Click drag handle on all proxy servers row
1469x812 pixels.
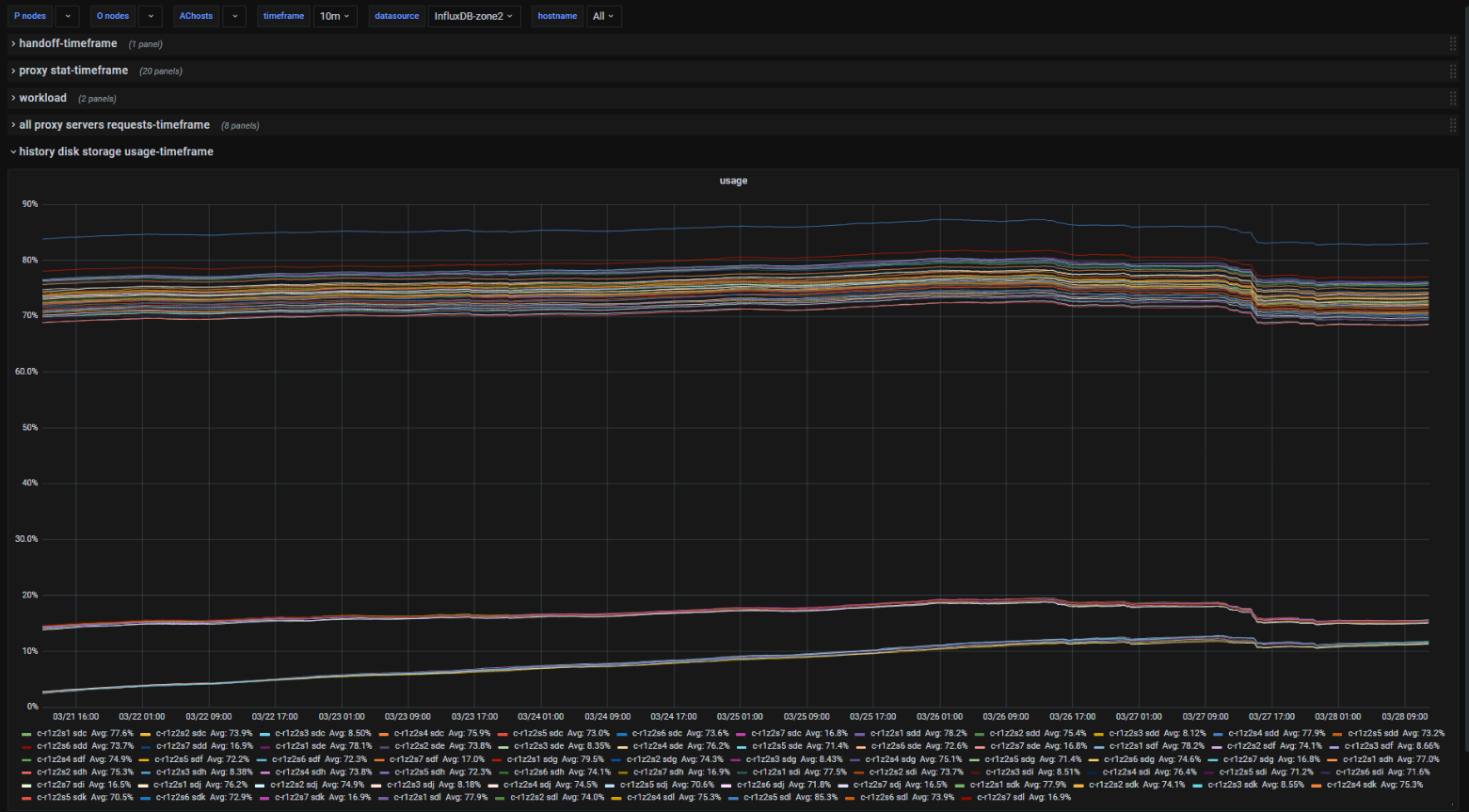click(x=1453, y=125)
